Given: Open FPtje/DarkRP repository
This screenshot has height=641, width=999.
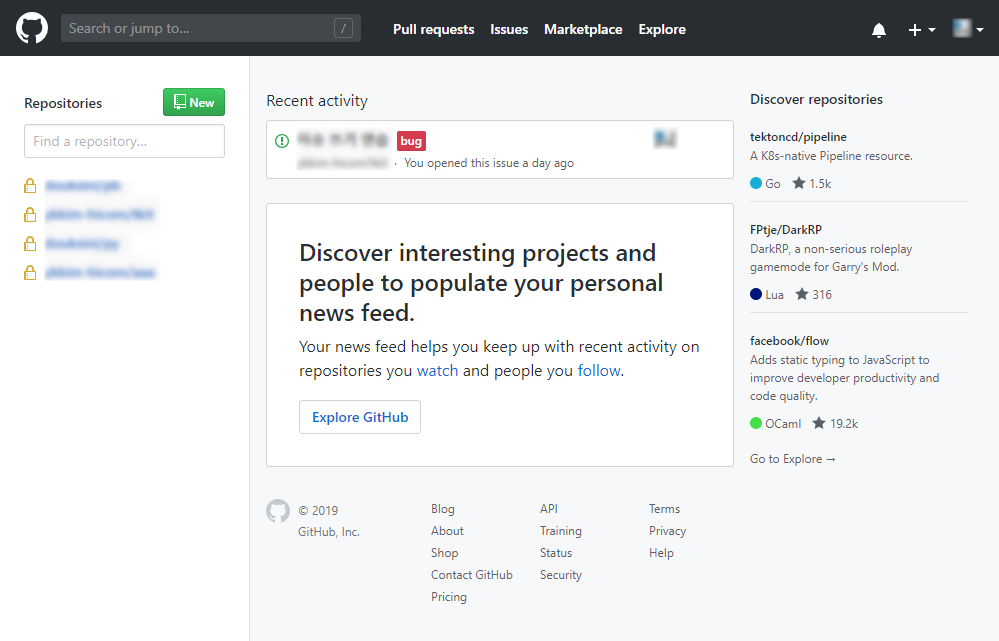Looking at the screenshot, I should point(786,230).
